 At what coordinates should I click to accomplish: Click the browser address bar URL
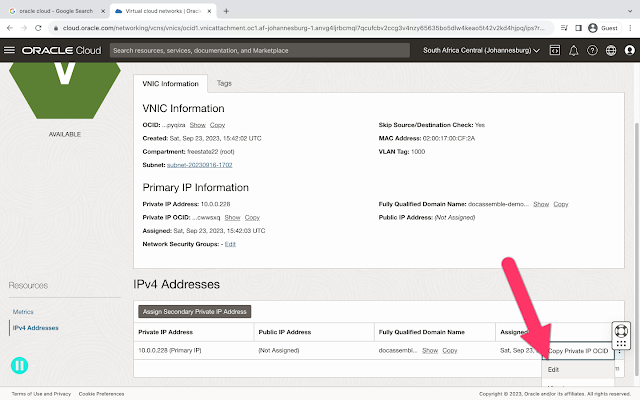point(303,28)
